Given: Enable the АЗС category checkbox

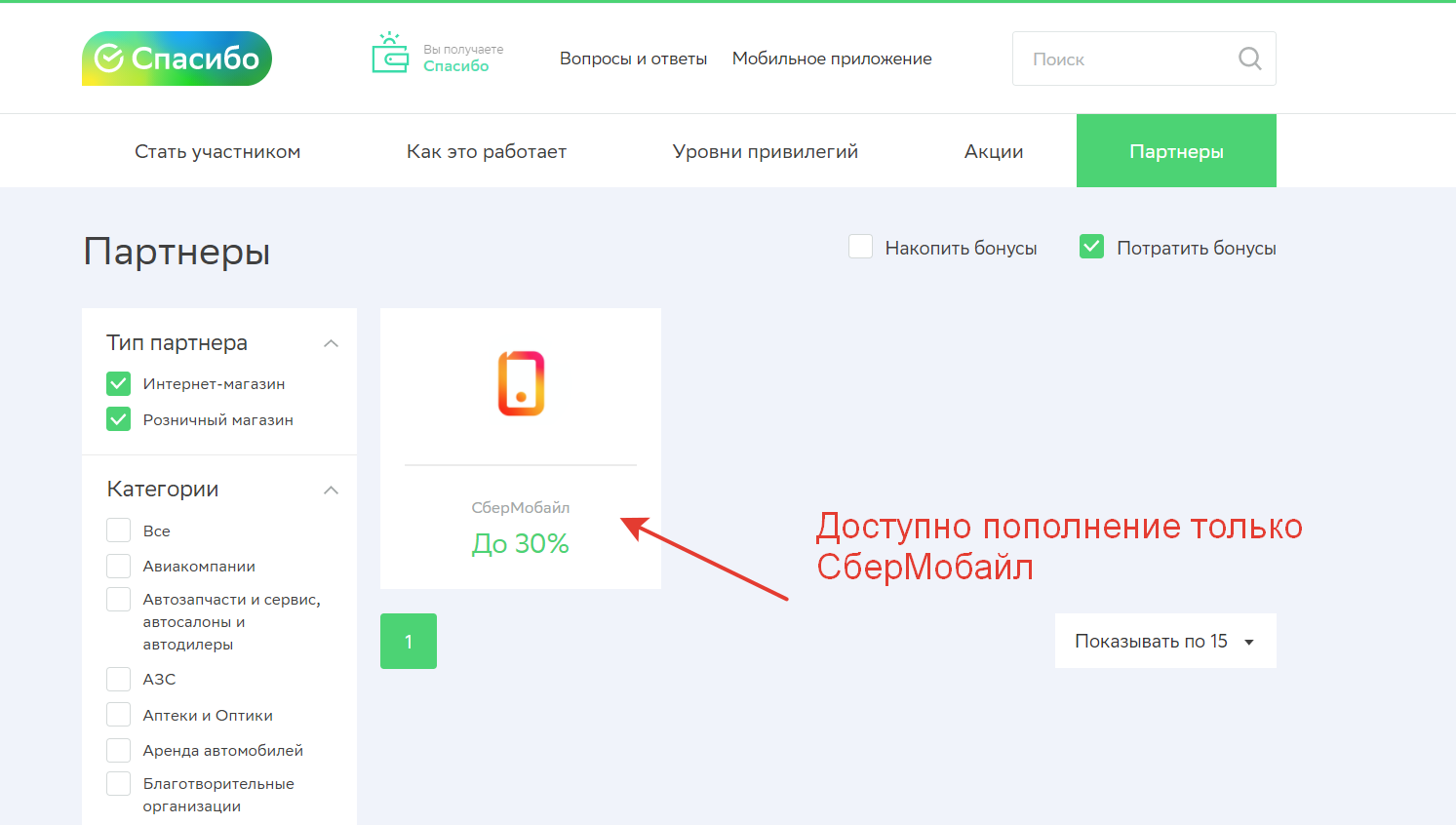Looking at the screenshot, I should pyautogui.click(x=118, y=679).
